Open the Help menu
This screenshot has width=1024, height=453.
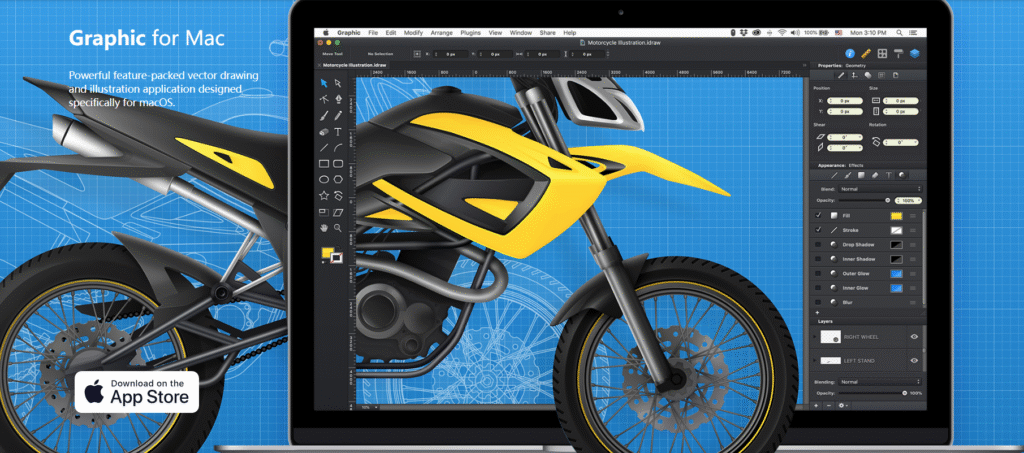point(569,32)
